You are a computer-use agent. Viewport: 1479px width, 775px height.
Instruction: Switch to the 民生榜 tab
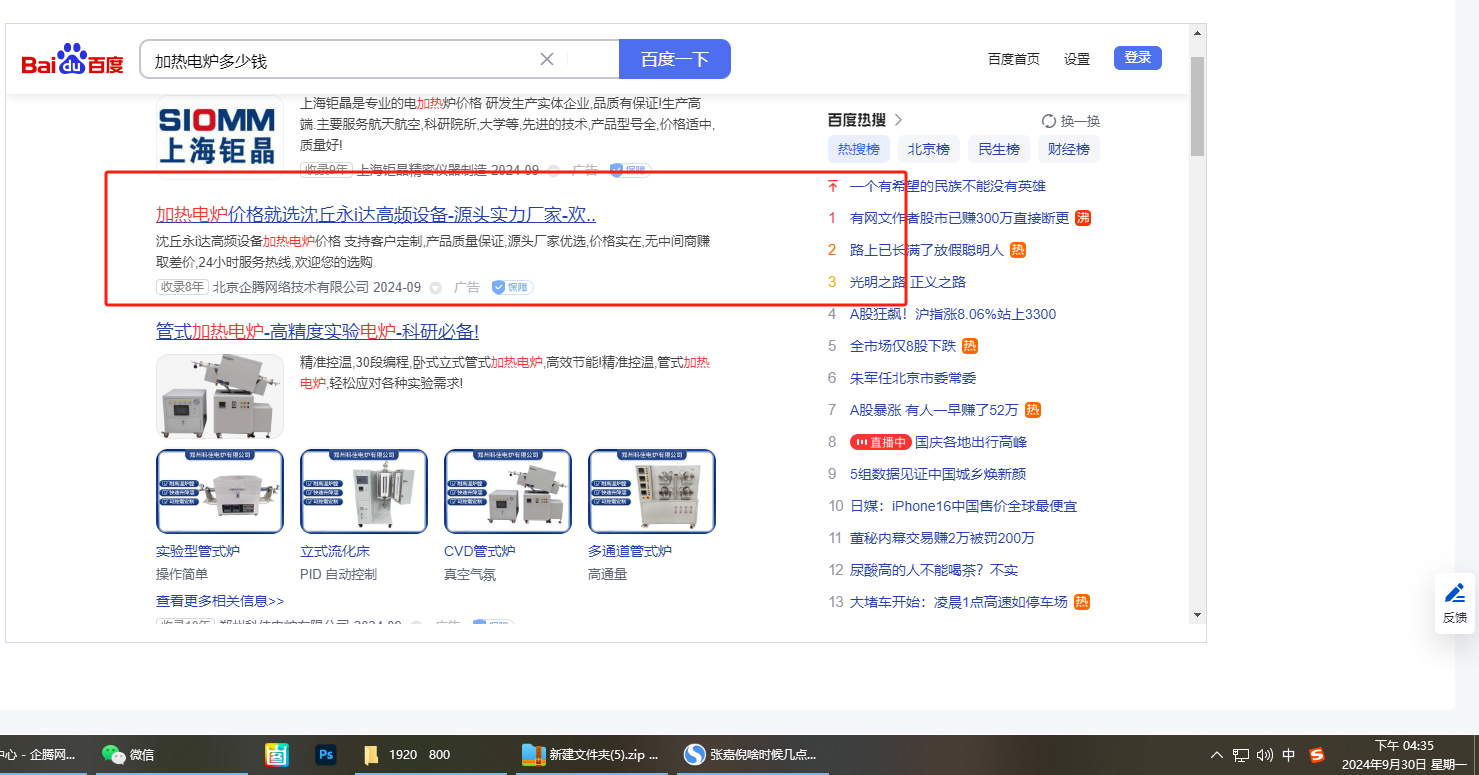point(999,149)
